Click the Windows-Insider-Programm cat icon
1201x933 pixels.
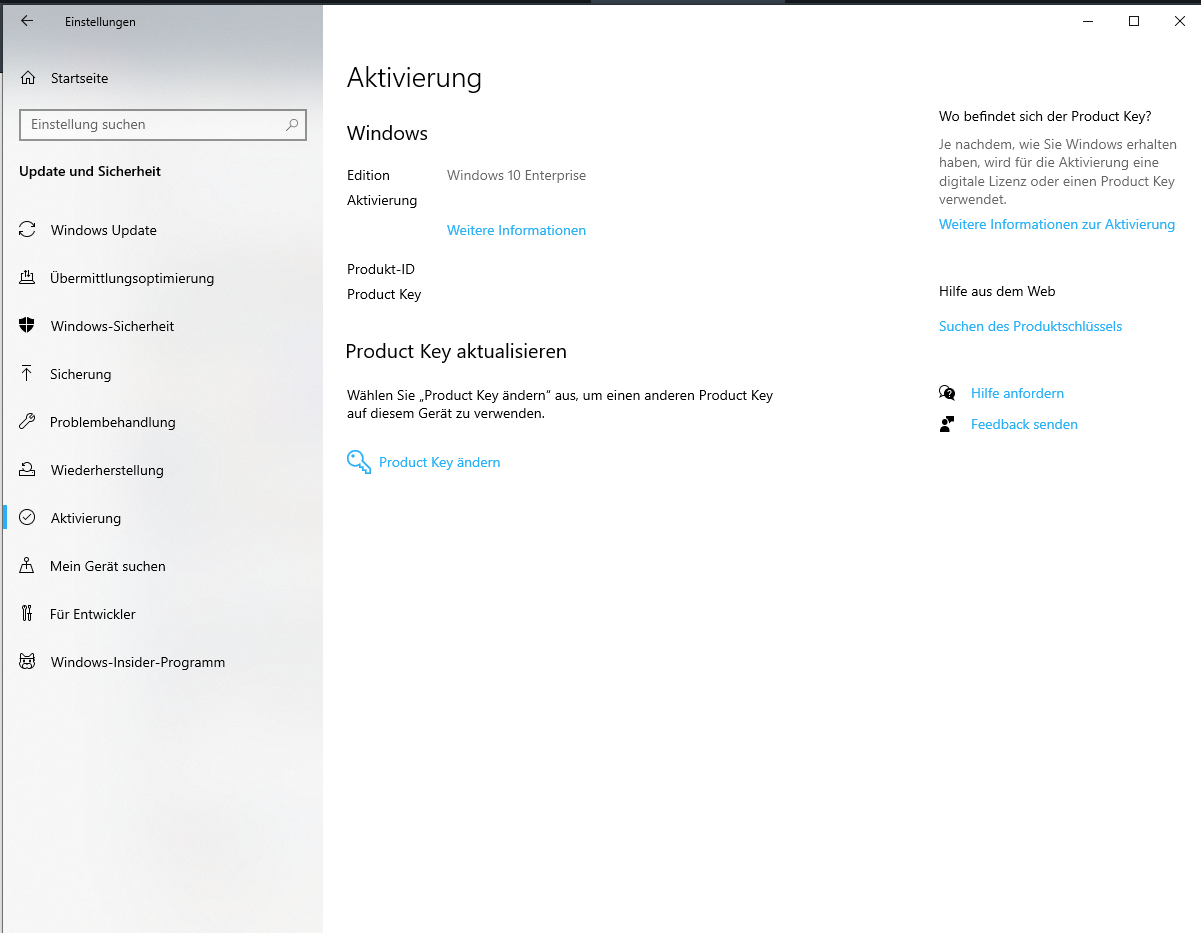click(28, 662)
